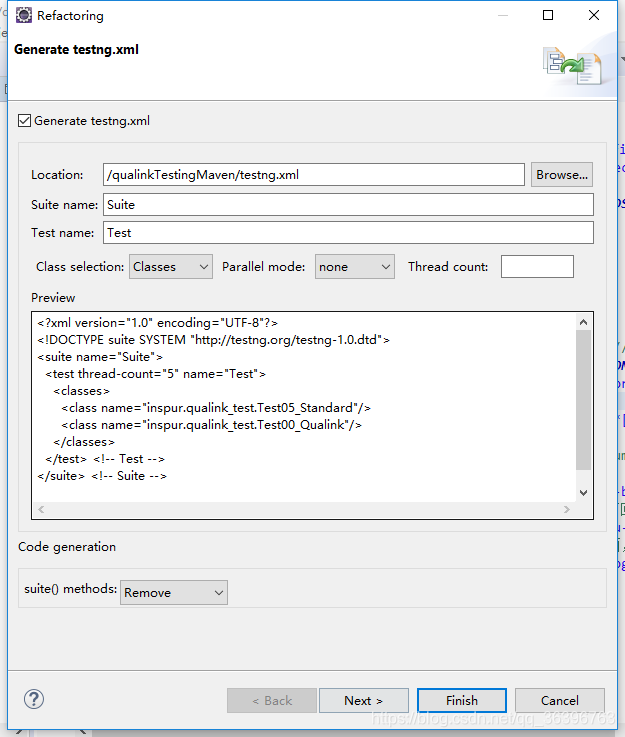Click the </test> <!-- Test --> line
The height and width of the screenshot is (737, 625).
point(105,459)
